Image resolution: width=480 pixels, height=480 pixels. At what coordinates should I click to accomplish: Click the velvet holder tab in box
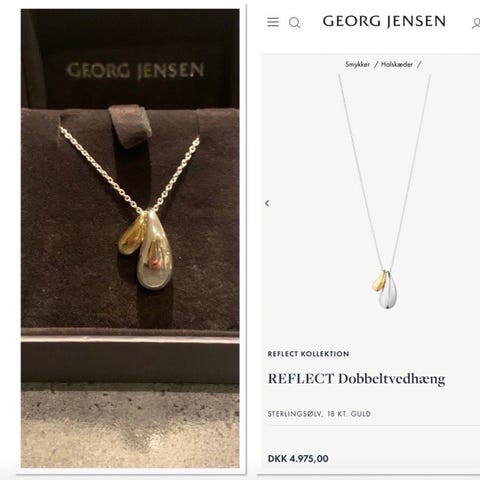[130, 125]
